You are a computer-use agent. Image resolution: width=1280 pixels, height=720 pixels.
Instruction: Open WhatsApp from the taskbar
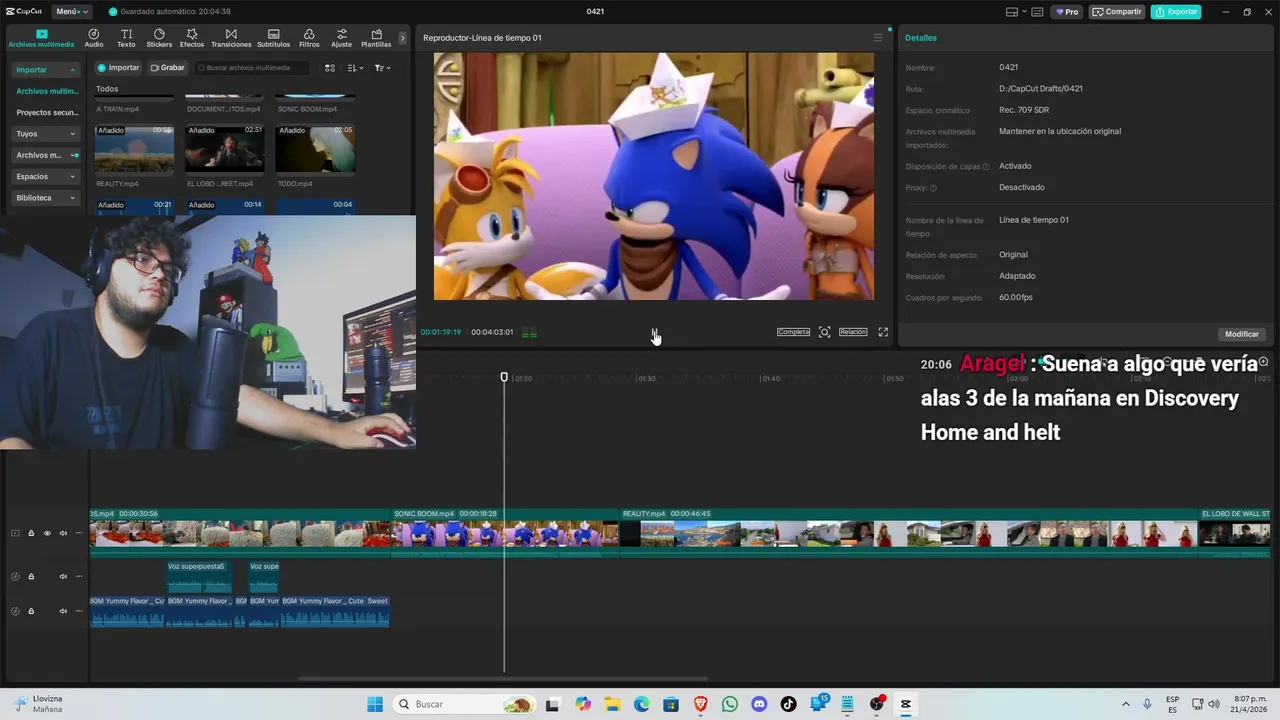[730, 704]
